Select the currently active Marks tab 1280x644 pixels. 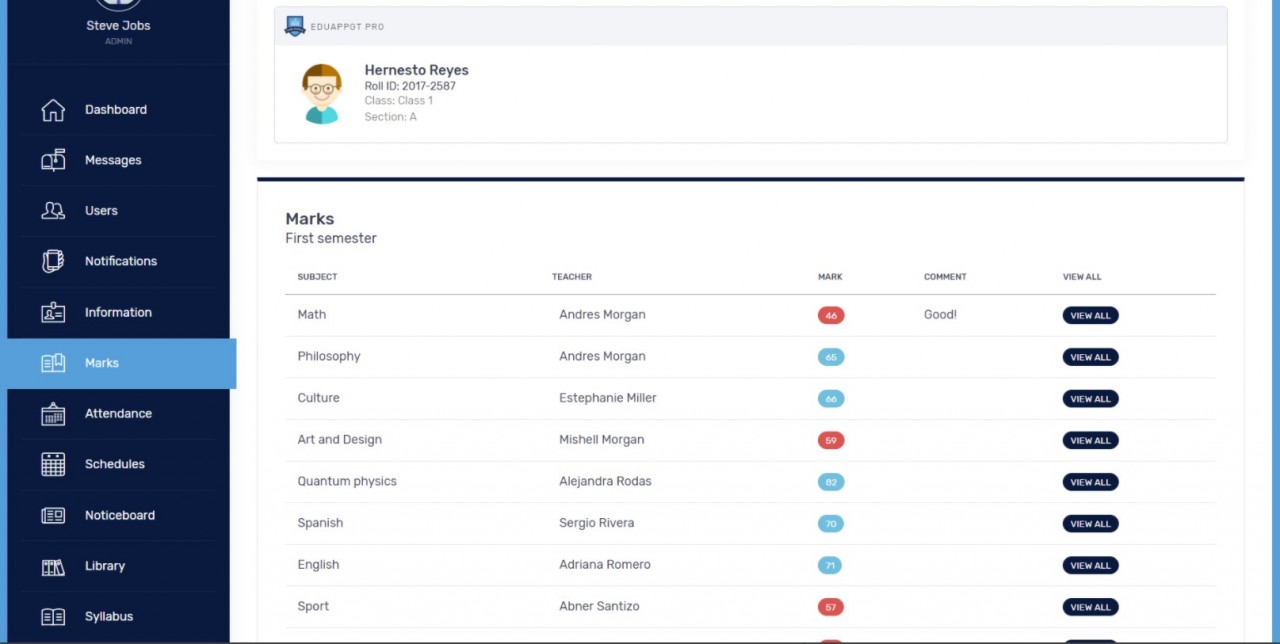(x=101, y=363)
